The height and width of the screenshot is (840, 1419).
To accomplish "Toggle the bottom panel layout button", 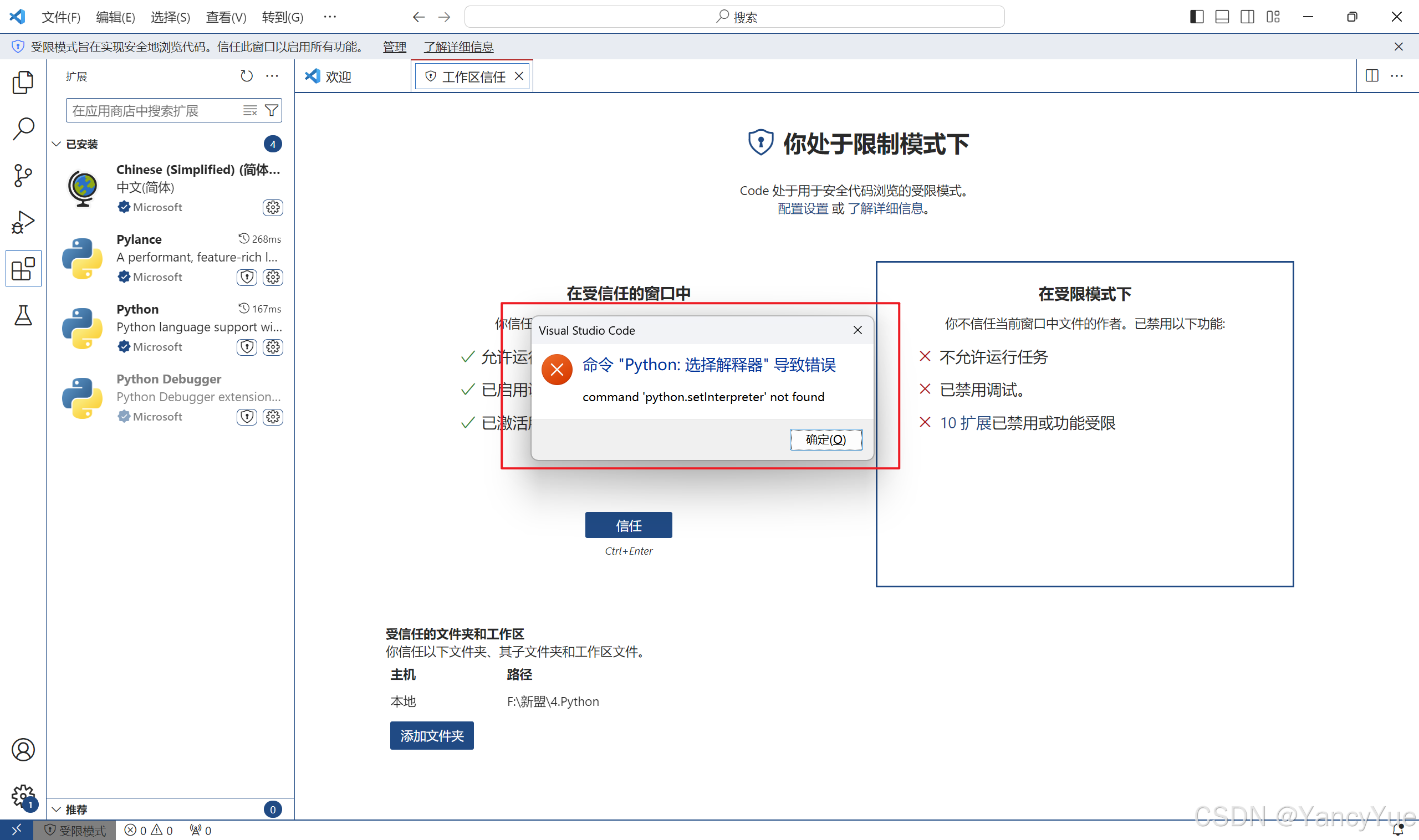I will pyautogui.click(x=1222, y=17).
